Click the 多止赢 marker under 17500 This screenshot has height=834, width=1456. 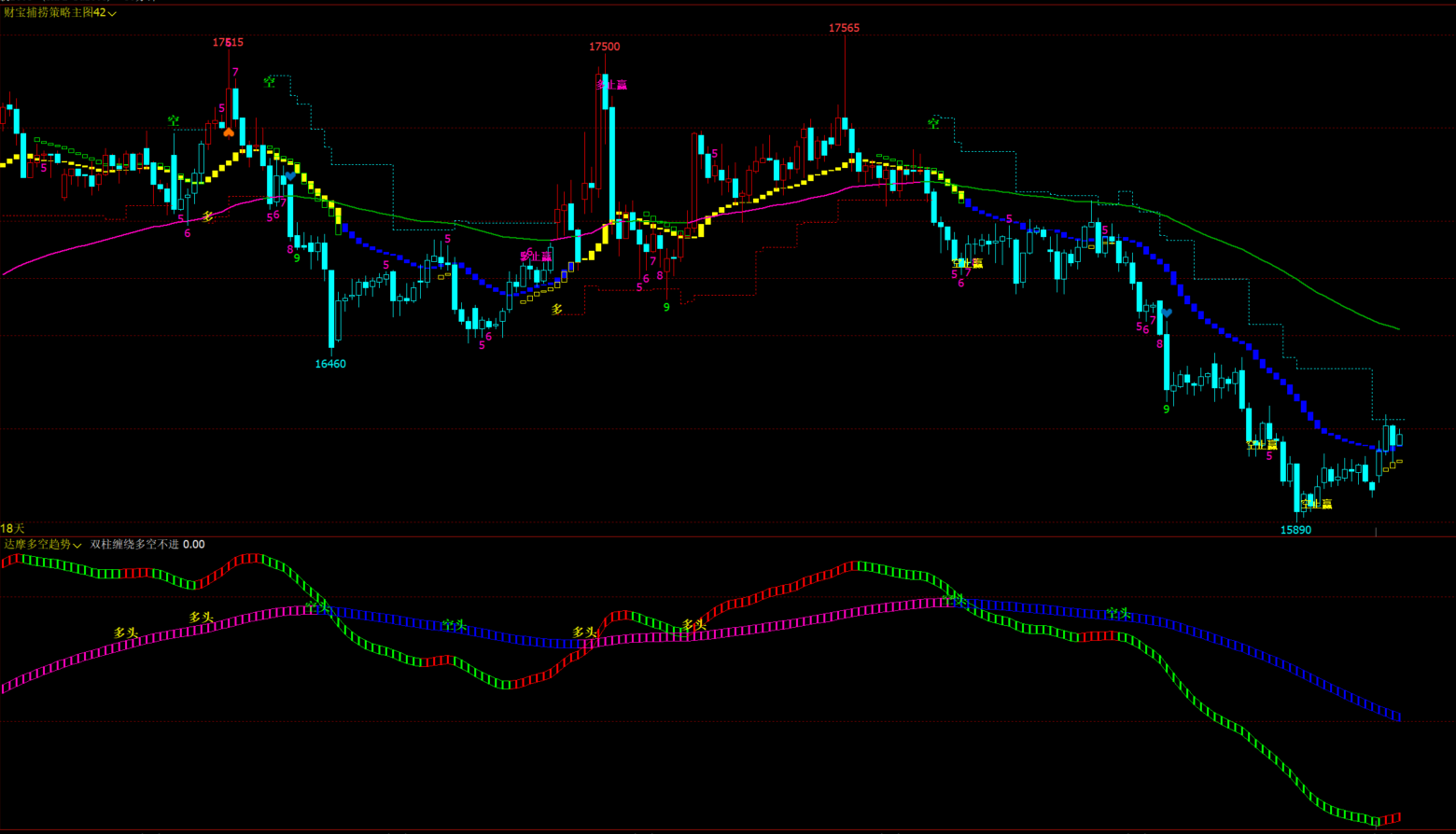(x=611, y=85)
